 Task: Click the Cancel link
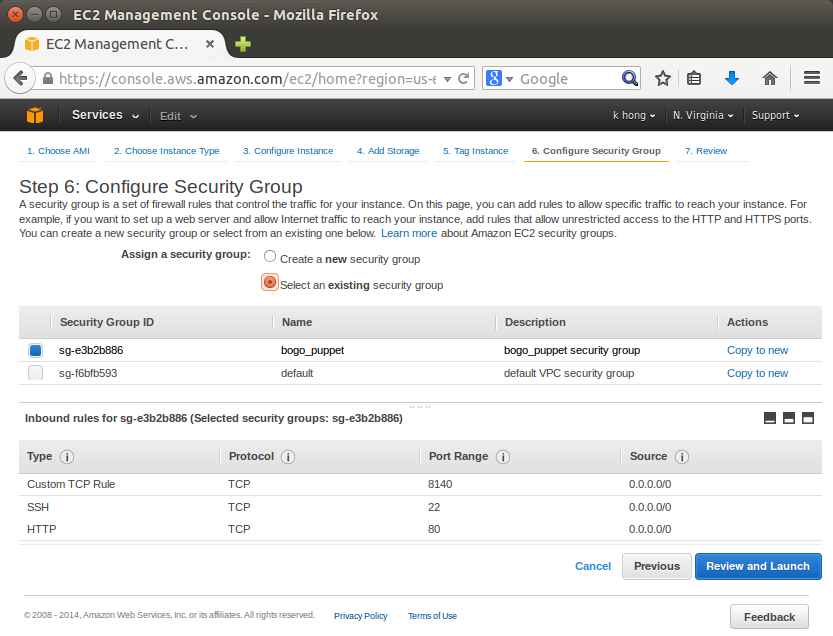coord(593,566)
